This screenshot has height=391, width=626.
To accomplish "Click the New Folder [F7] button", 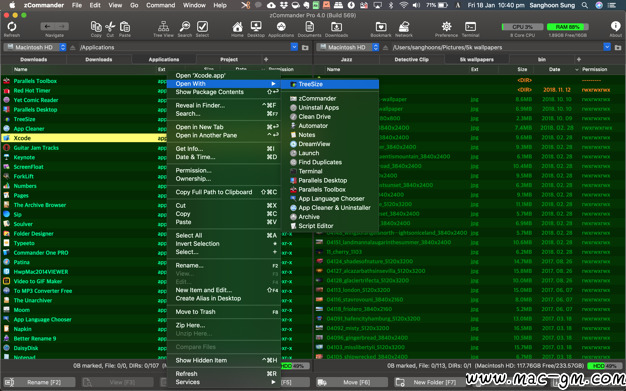I will [x=430, y=382].
